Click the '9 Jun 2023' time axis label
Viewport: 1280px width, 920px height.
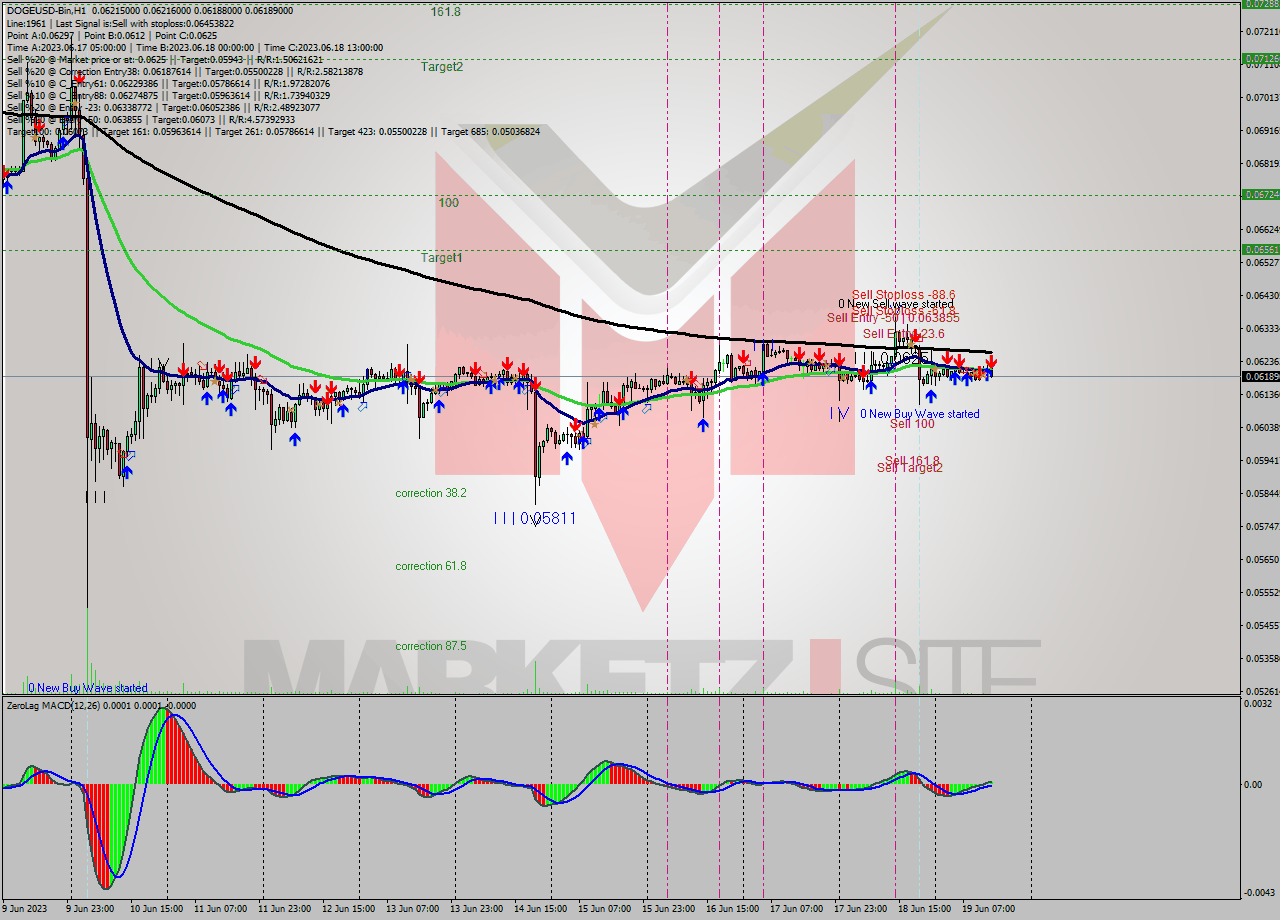(25, 909)
